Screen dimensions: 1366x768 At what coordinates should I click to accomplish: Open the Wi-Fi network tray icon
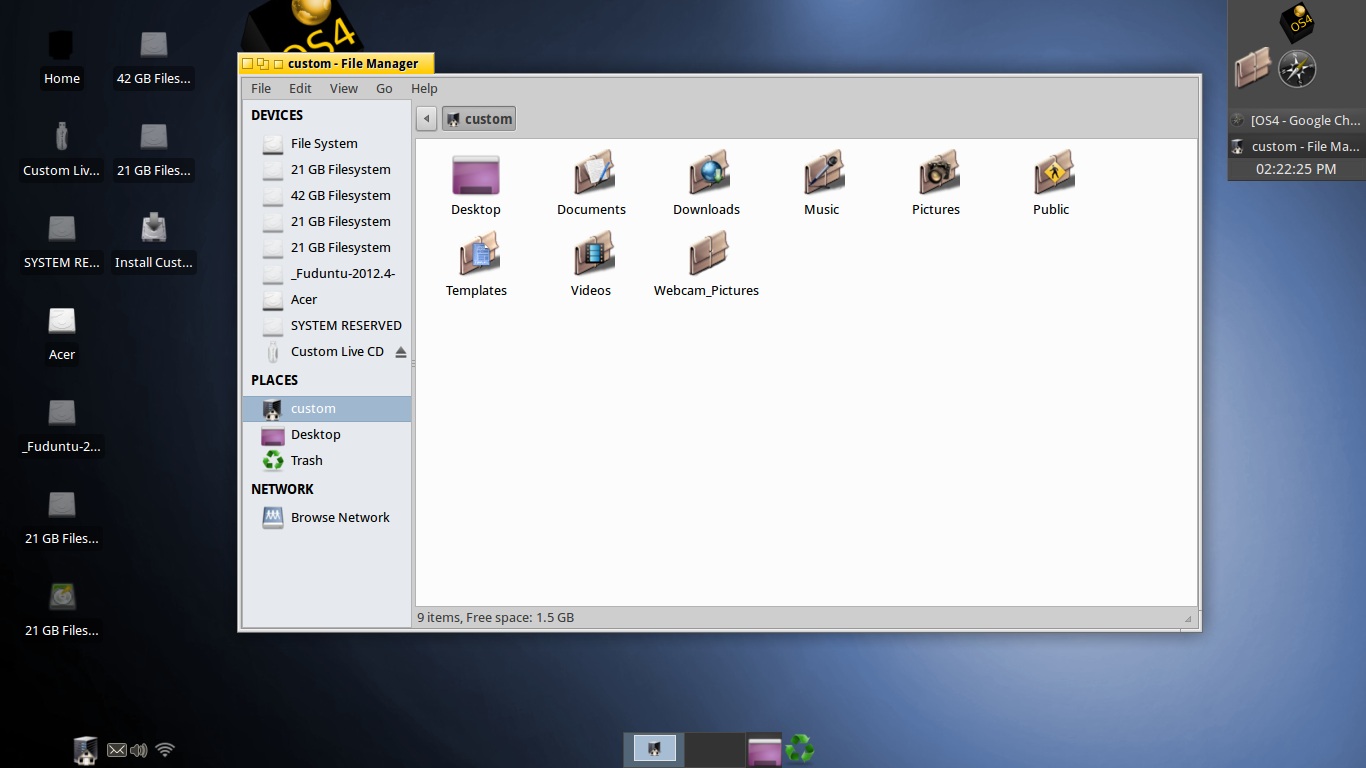point(166,749)
